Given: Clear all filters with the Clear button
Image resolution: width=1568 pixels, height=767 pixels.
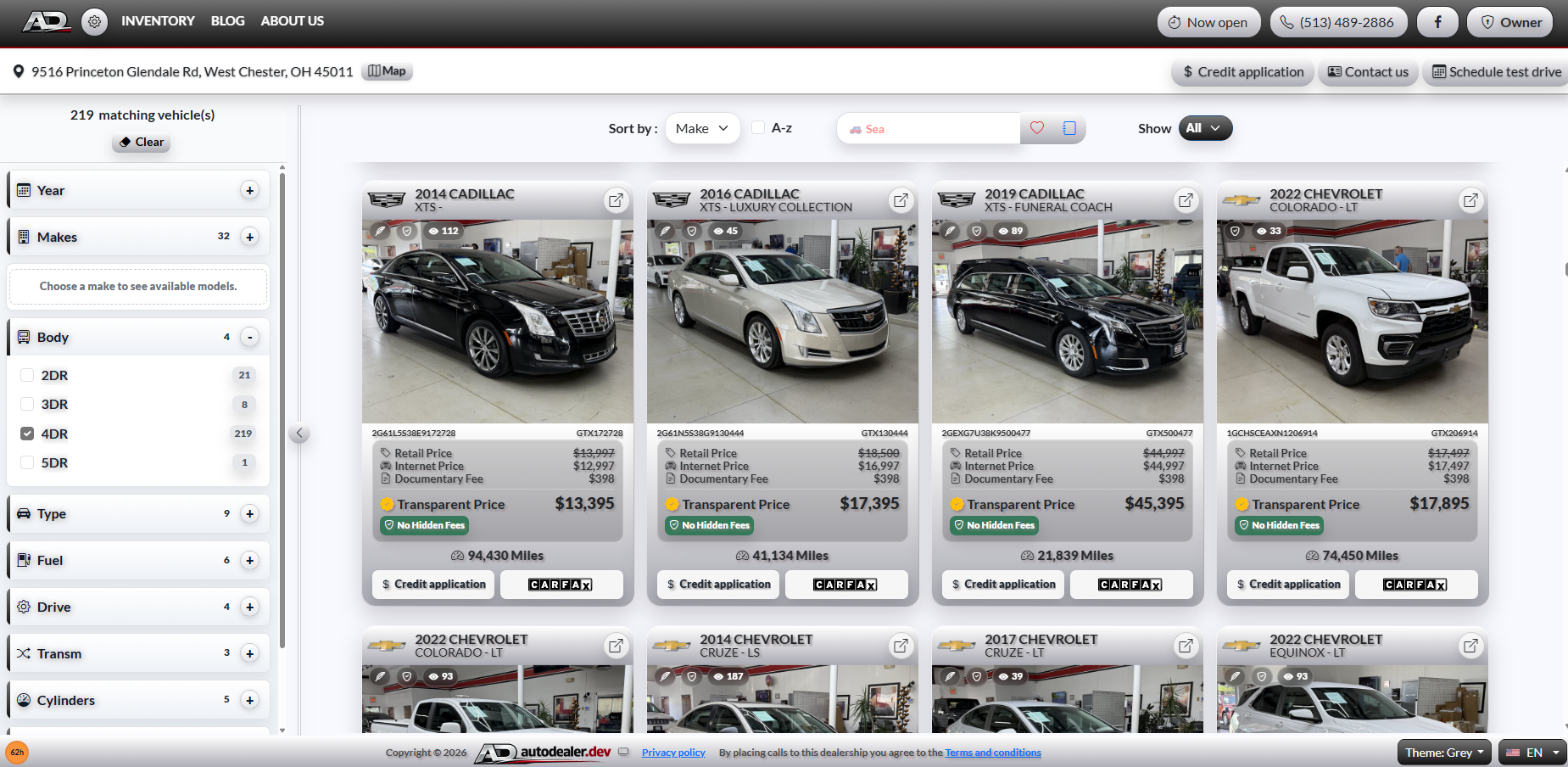Looking at the screenshot, I should click(x=142, y=142).
